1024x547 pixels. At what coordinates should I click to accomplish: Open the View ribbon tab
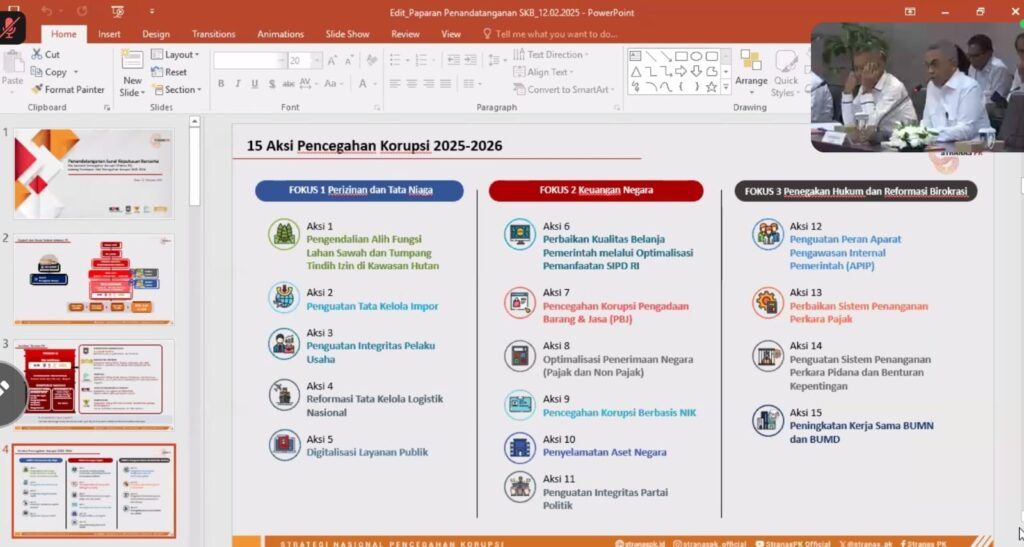point(451,34)
